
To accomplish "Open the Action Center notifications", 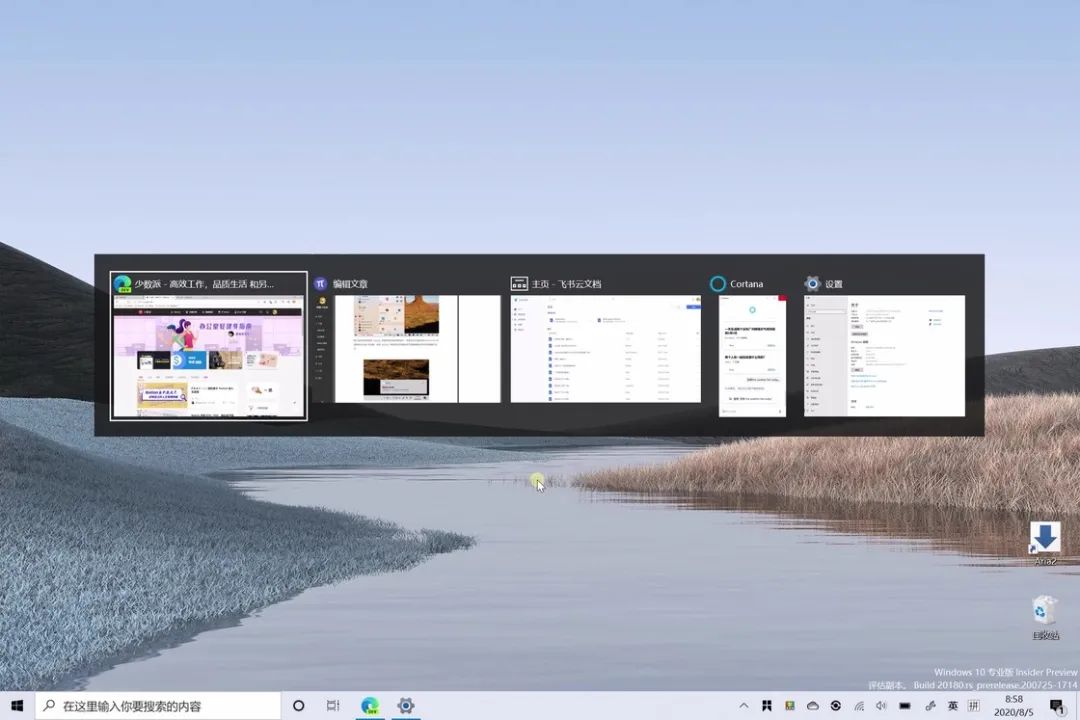I will tap(1056, 705).
